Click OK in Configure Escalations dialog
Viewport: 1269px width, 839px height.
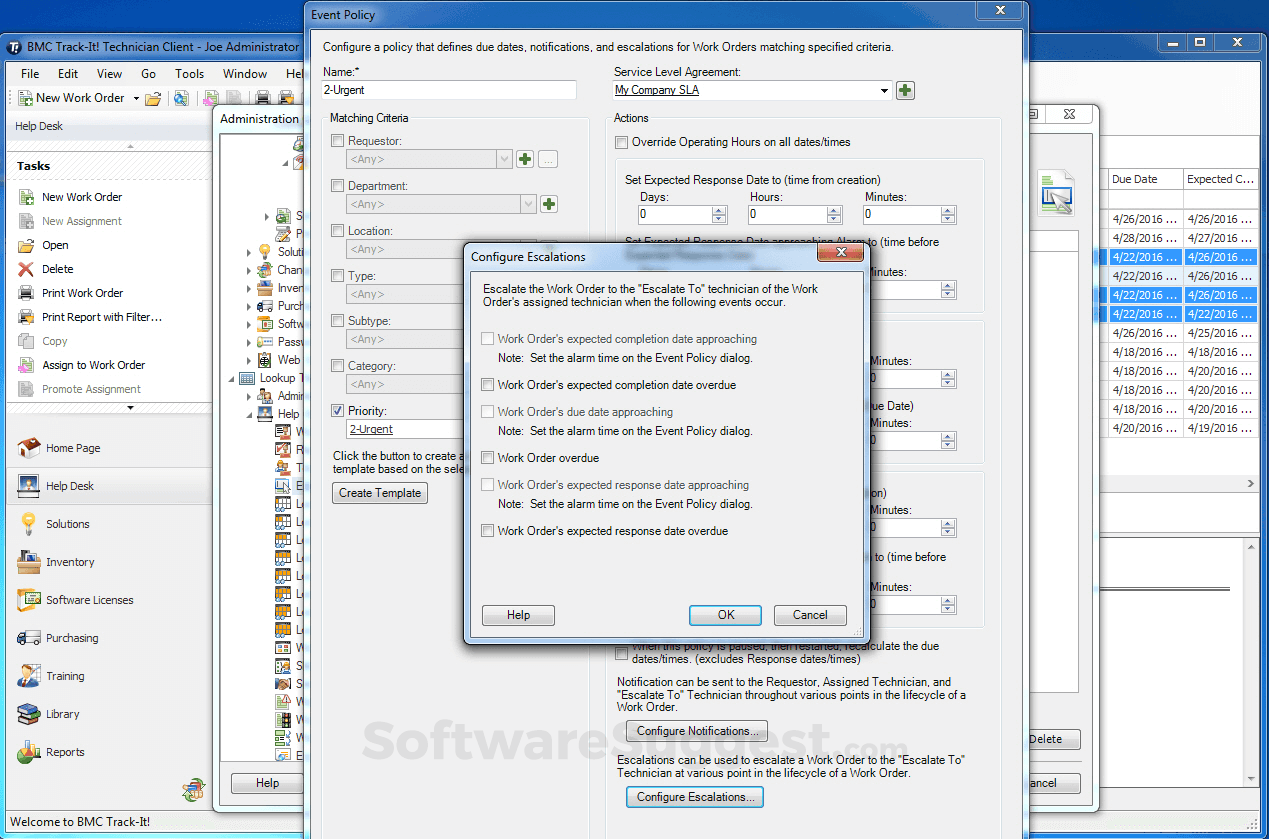(725, 615)
